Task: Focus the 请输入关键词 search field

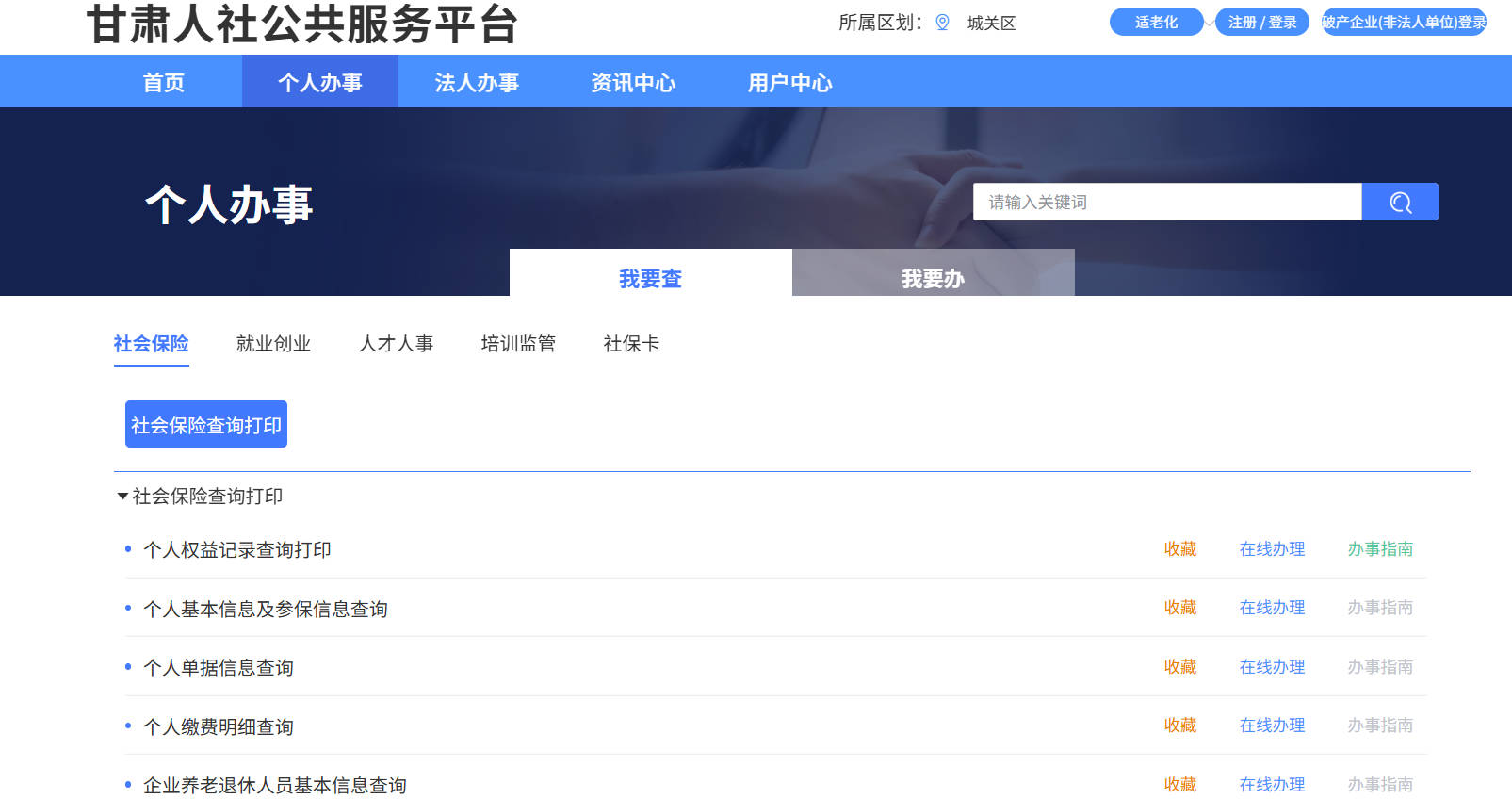Action: (x=1167, y=202)
